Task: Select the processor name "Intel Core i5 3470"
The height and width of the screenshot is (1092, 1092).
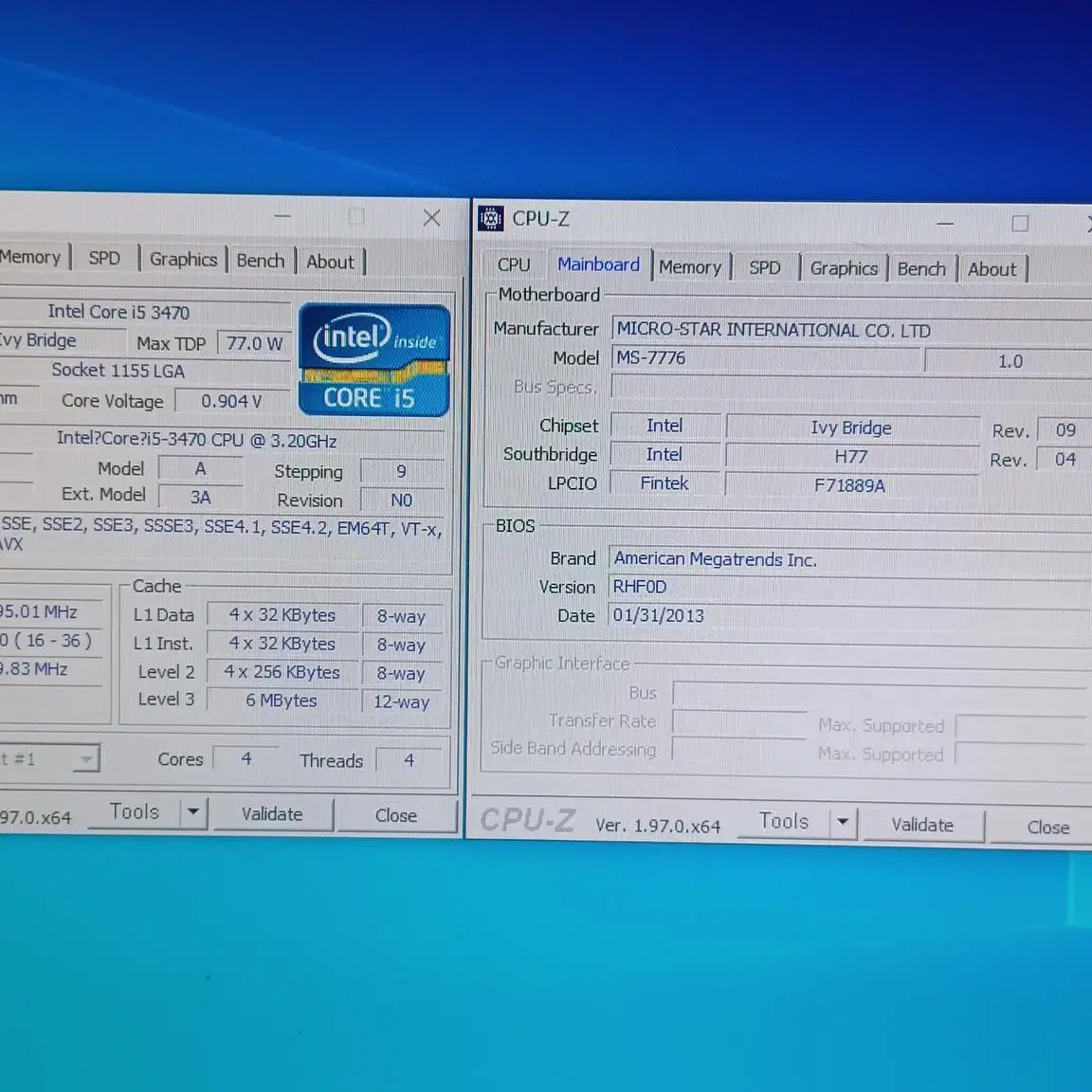Action: pyautogui.click(x=118, y=312)
